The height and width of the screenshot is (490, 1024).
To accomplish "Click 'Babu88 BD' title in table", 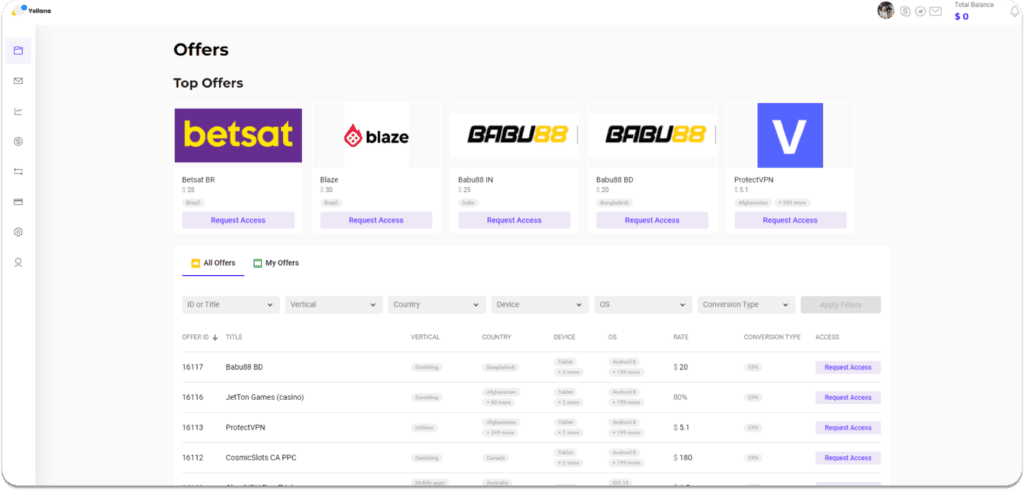I will 244,367.
